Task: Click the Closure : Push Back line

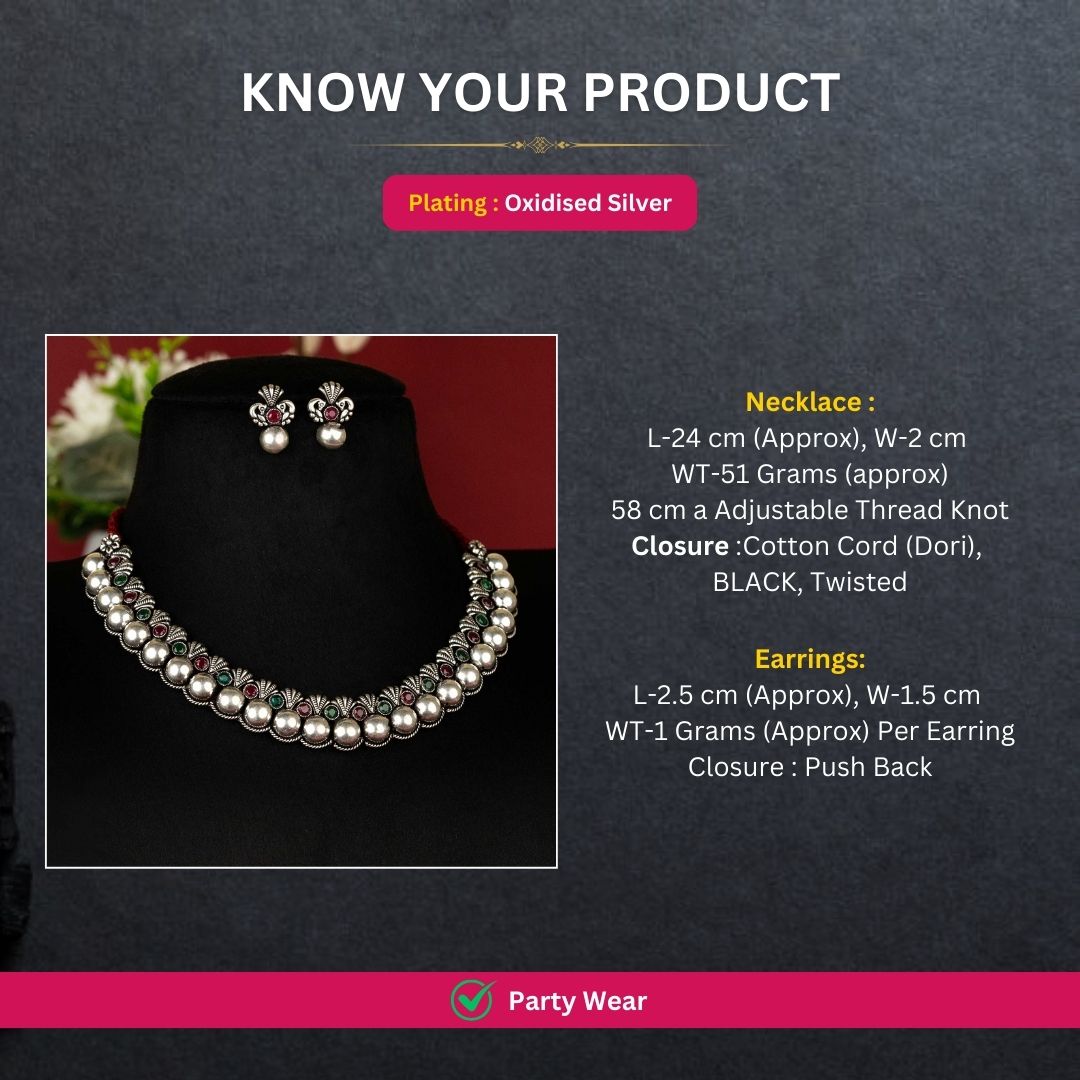Action: (x=810, y=767)
